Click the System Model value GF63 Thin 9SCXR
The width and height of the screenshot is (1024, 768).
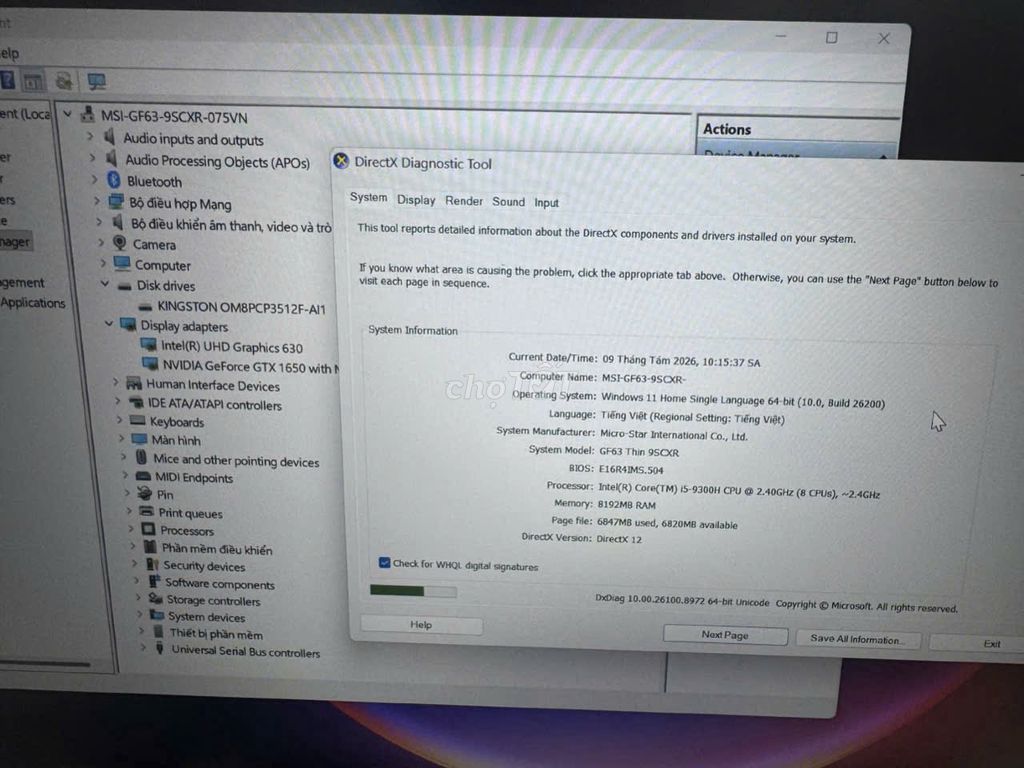pos(639,451)
